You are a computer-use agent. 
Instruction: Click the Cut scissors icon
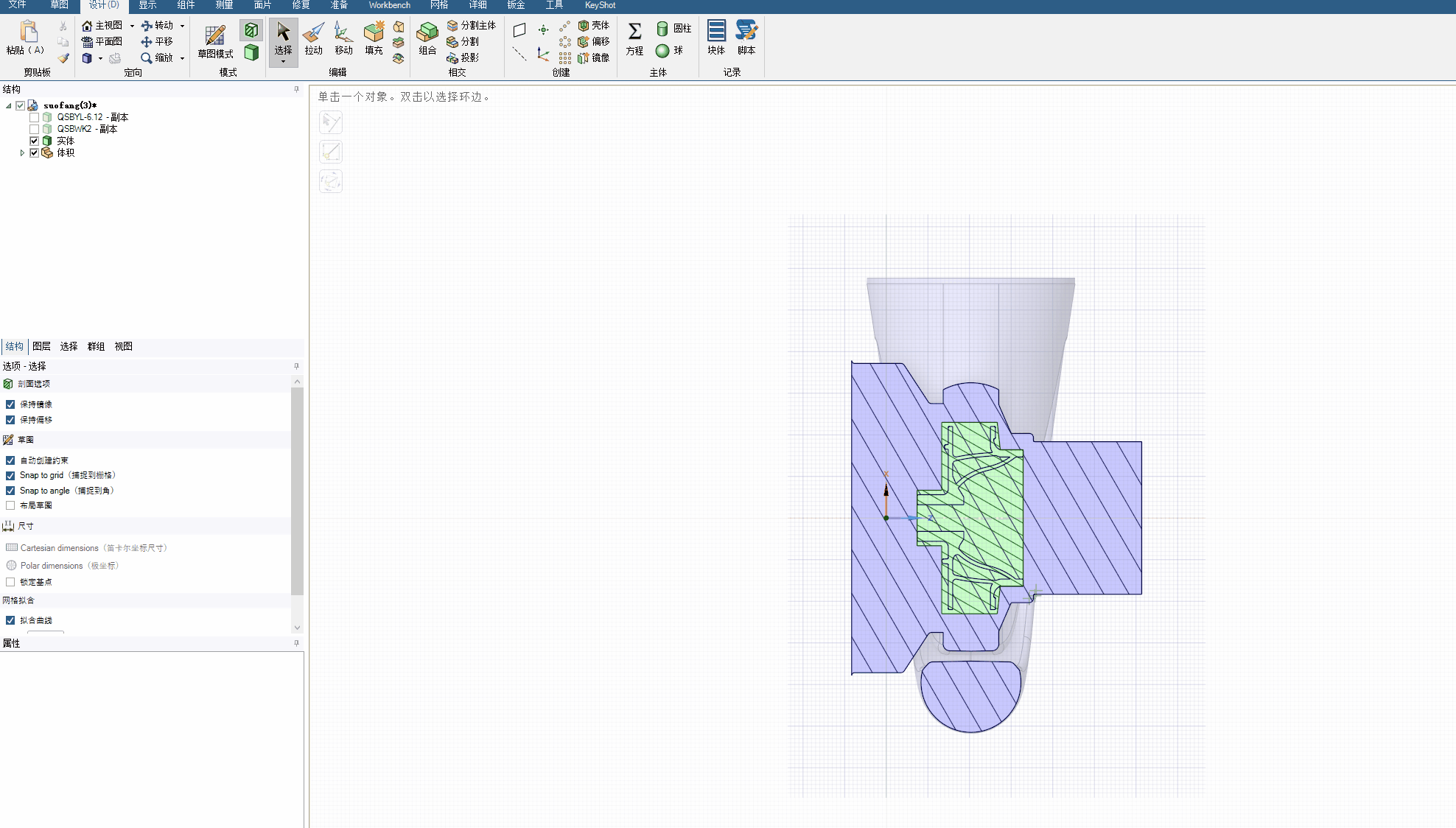[63, 27]
